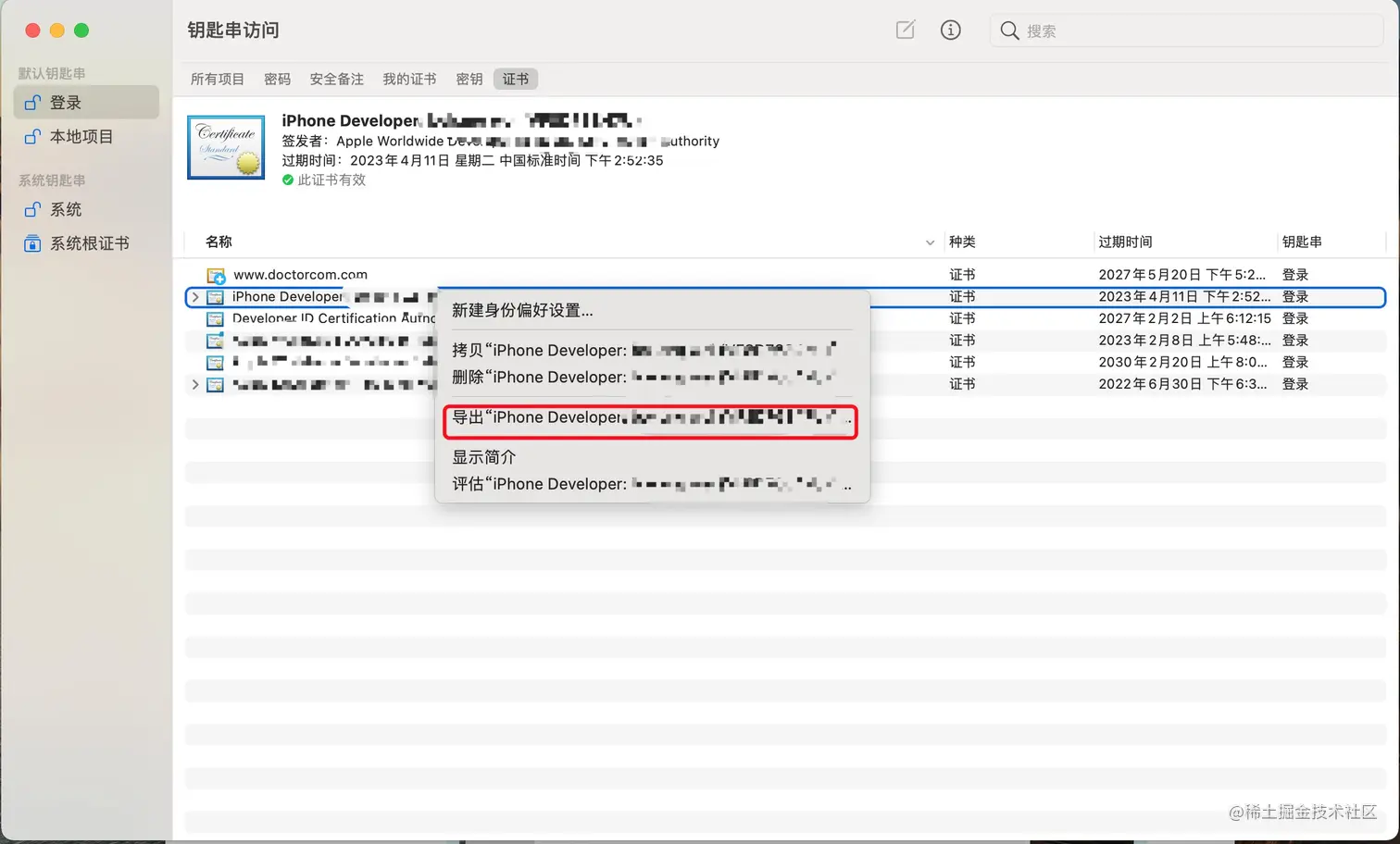This screenshot has height=844, width=1400.
Task: Select the Developer ID Certification Authority row
Action: click(x=785, y=318)
